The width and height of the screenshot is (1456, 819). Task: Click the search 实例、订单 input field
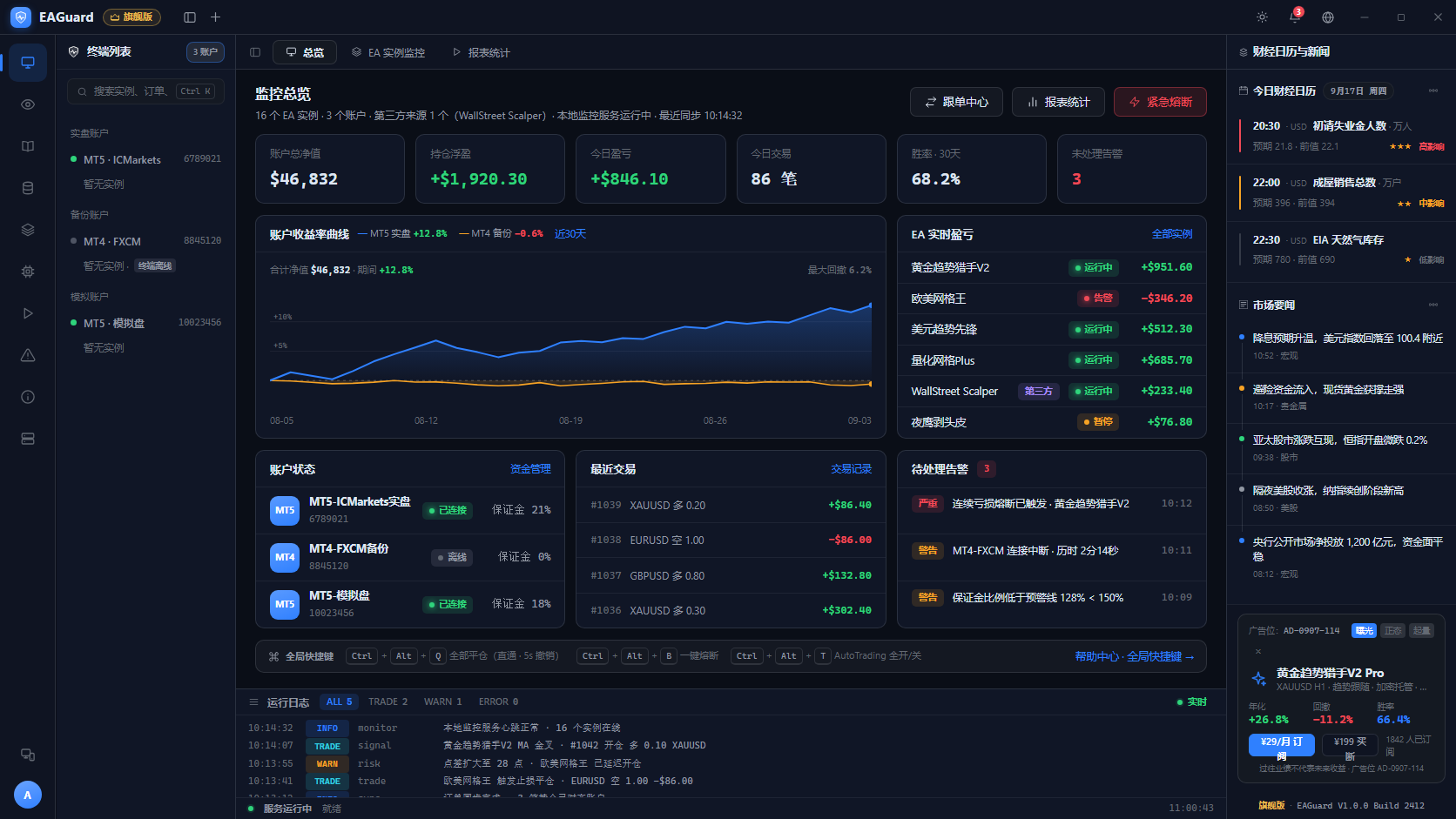[145, 91]
